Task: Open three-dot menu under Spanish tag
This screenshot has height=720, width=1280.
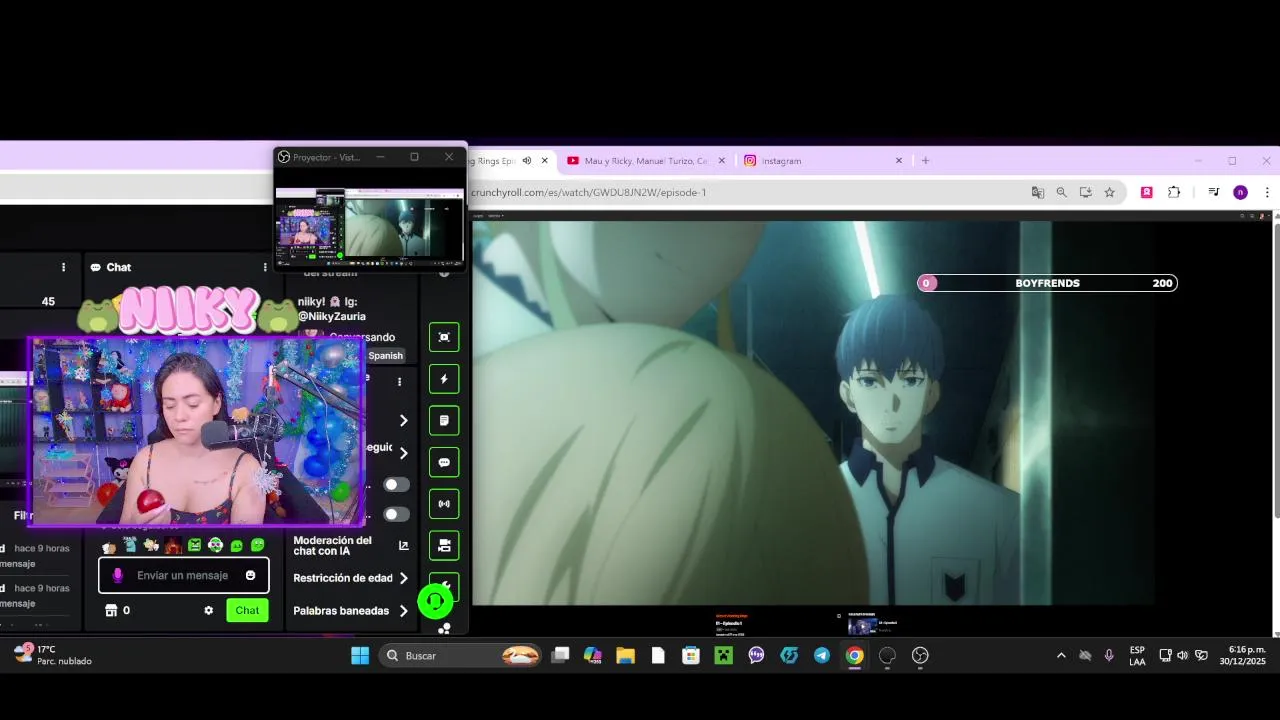Action: pos(399,382)
